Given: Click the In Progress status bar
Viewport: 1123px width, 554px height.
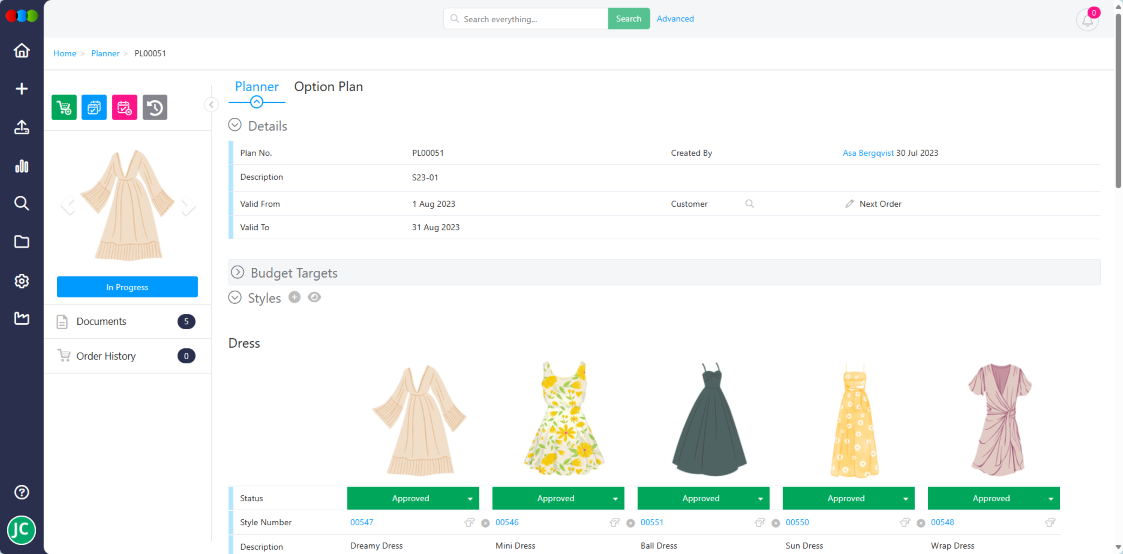Looking at the screenshot, I should point(127,287).
